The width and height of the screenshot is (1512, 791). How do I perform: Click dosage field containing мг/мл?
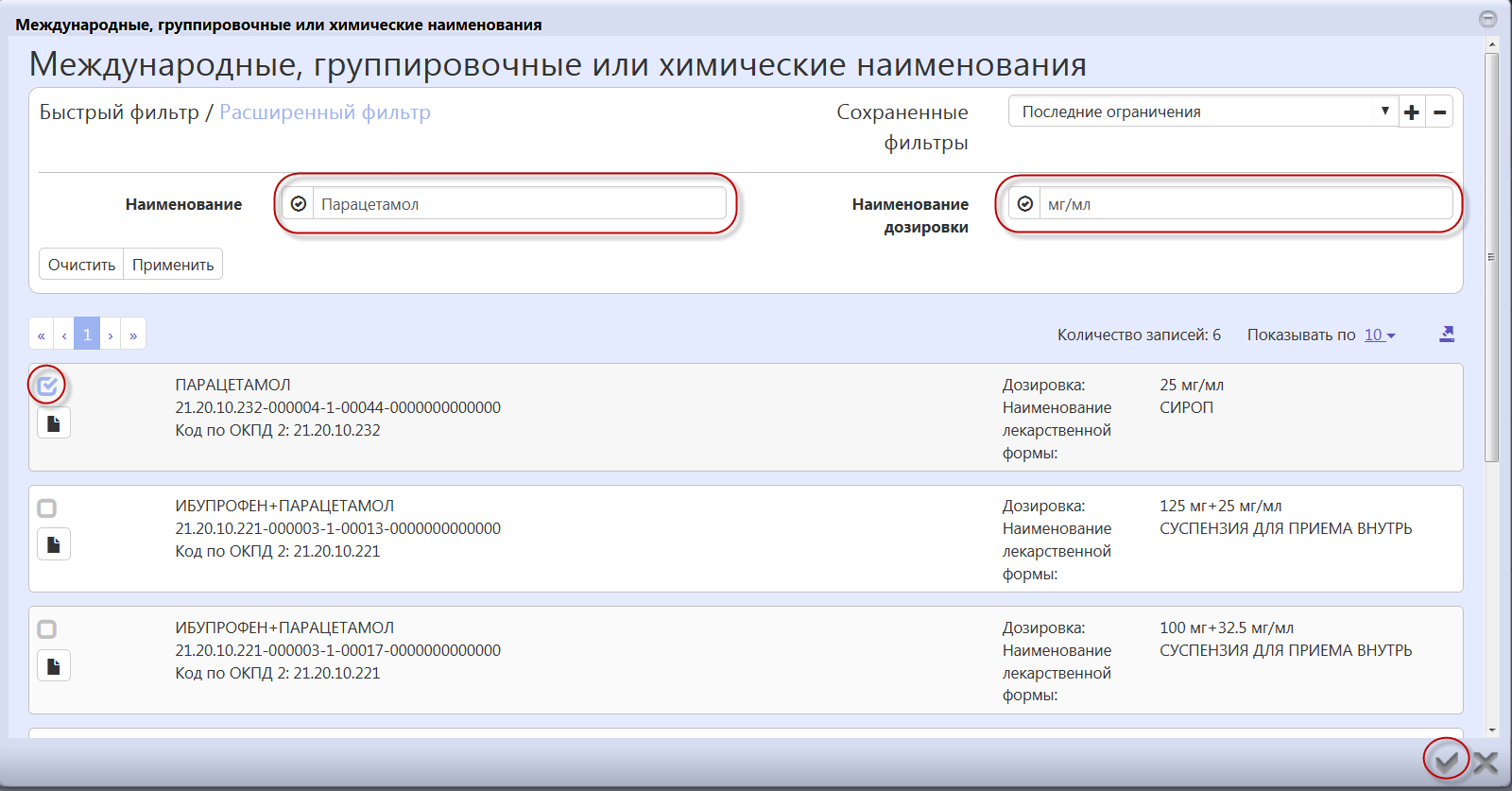pos(1246,203)
